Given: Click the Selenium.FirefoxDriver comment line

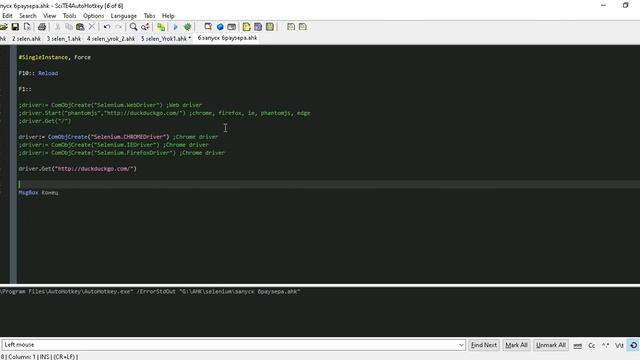Looking at the screenshot, I should click(122, 153).
